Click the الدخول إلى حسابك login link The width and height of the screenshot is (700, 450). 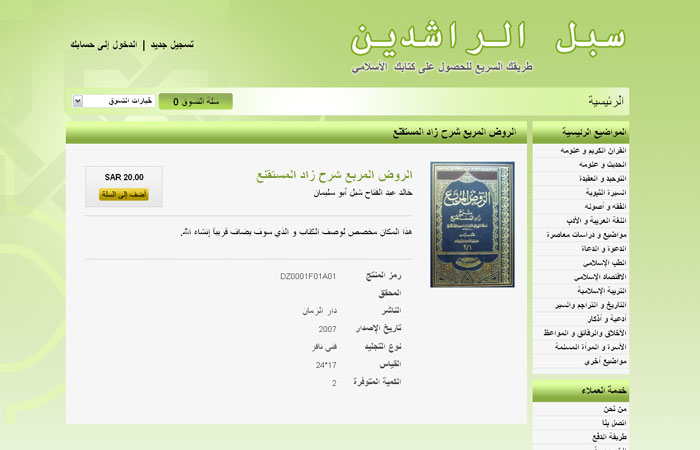point(104,45)
